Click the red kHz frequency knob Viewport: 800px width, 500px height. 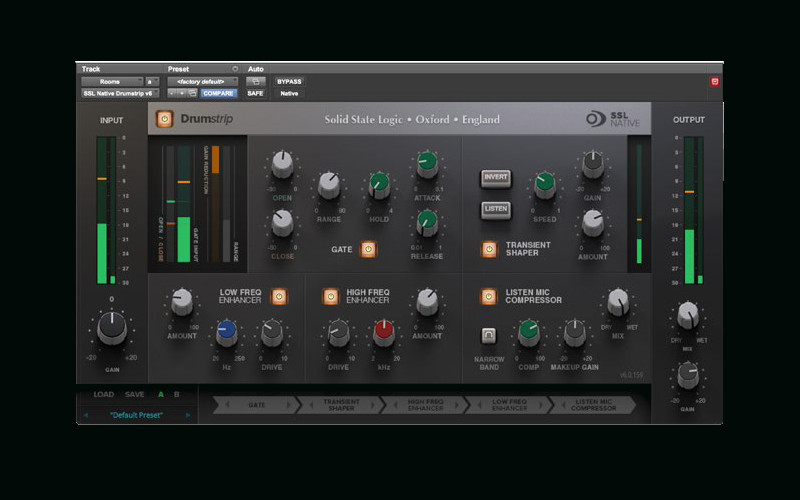pos(384,333)
